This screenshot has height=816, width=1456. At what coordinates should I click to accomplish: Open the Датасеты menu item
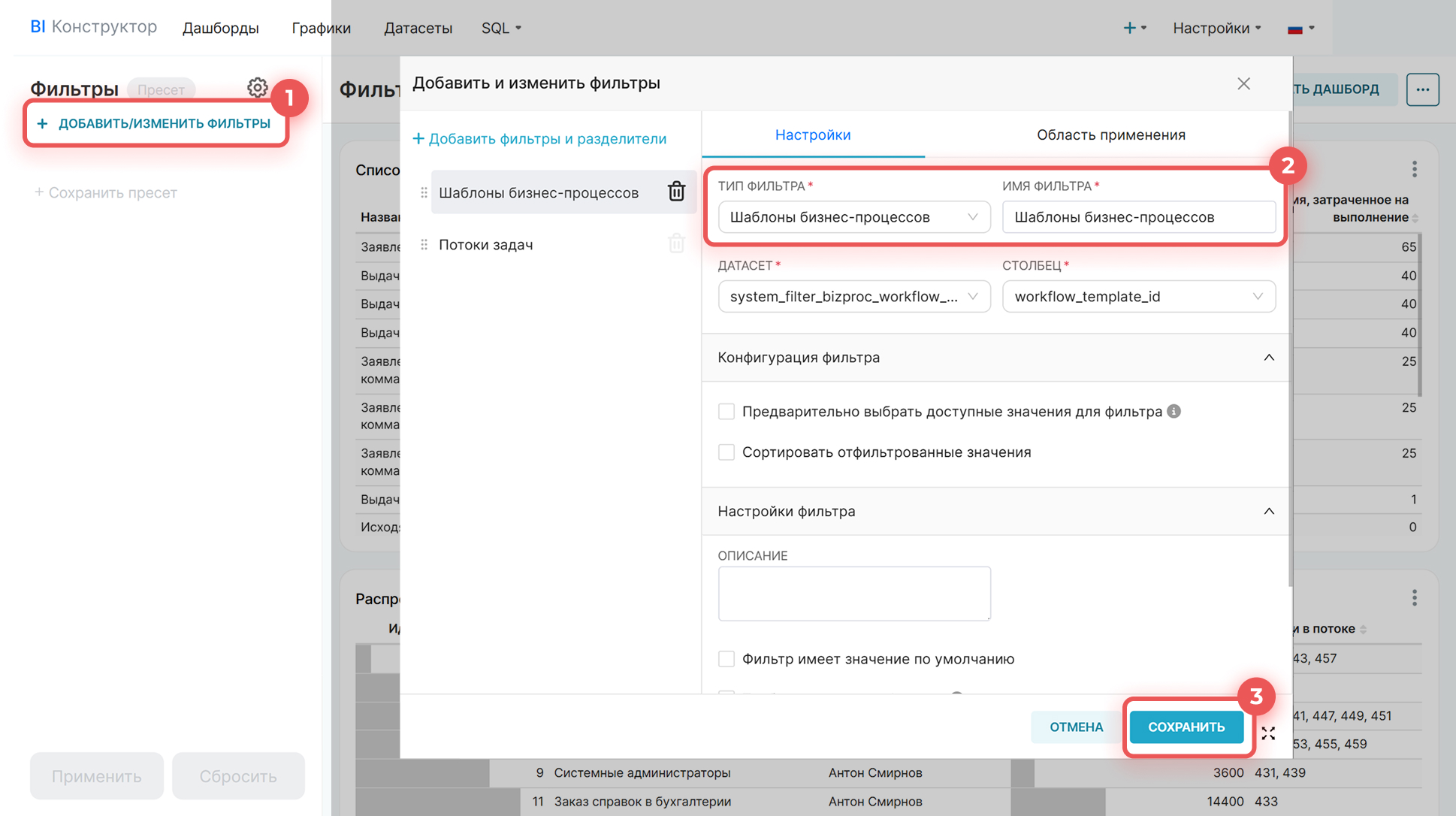(x=418, y=28)
